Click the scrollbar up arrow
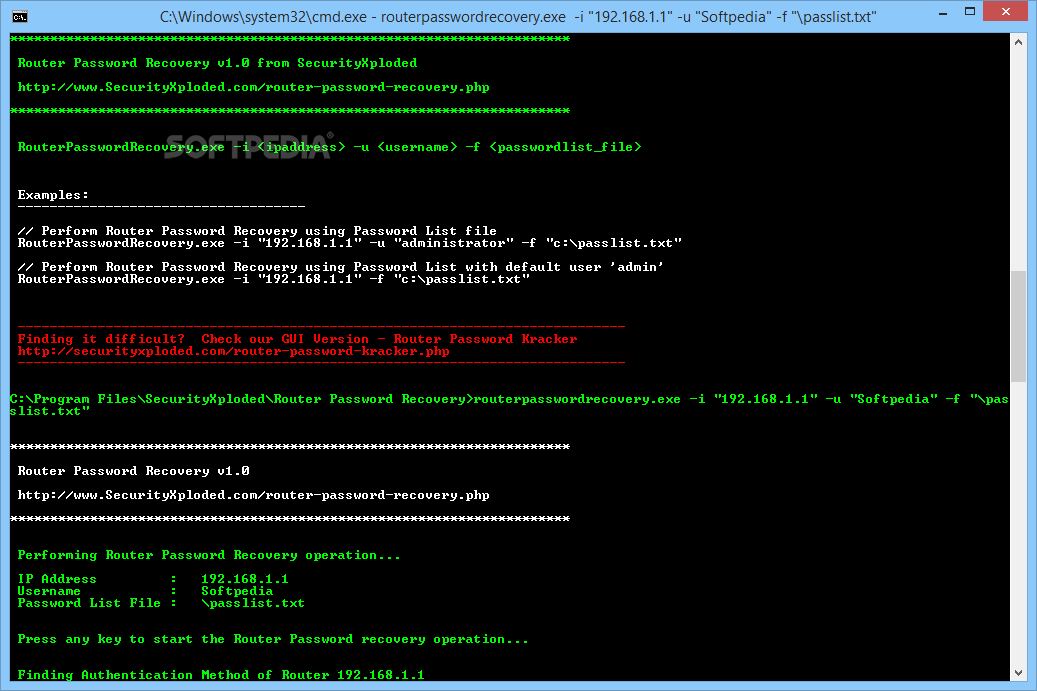The width and height of the screenshot is (1037, 691). [1018, 42]
